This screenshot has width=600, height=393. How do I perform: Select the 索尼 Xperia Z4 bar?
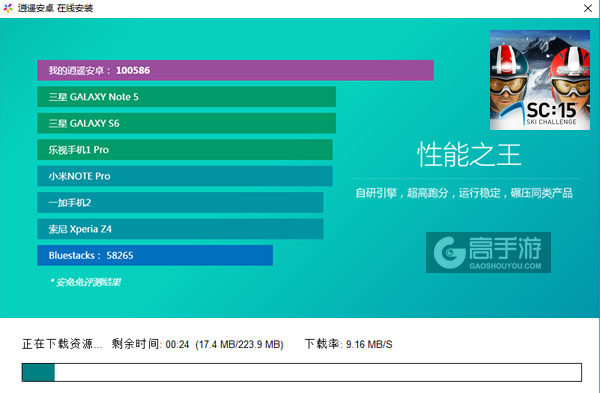[x=180, y=229]
